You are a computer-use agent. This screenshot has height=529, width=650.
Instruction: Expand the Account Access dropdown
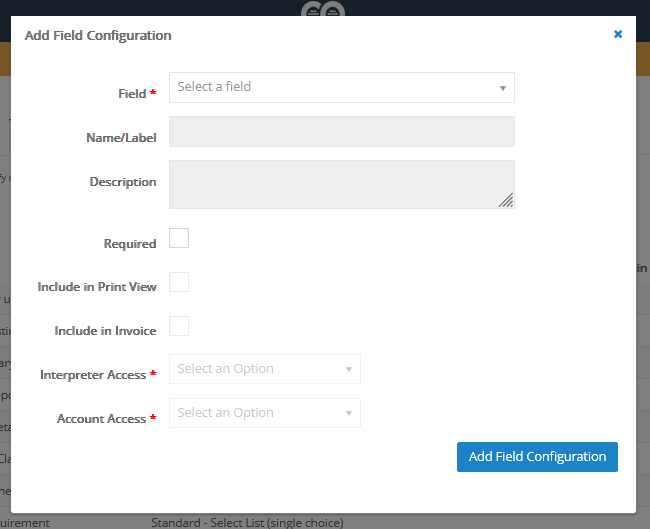point(258,413)
